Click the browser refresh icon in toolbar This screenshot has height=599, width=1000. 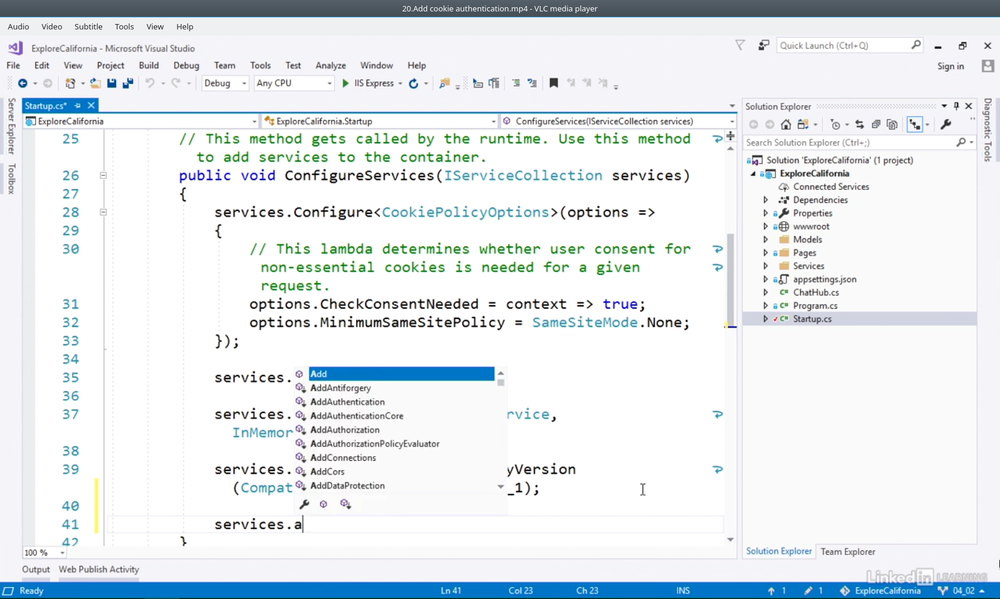pos(413,84)
